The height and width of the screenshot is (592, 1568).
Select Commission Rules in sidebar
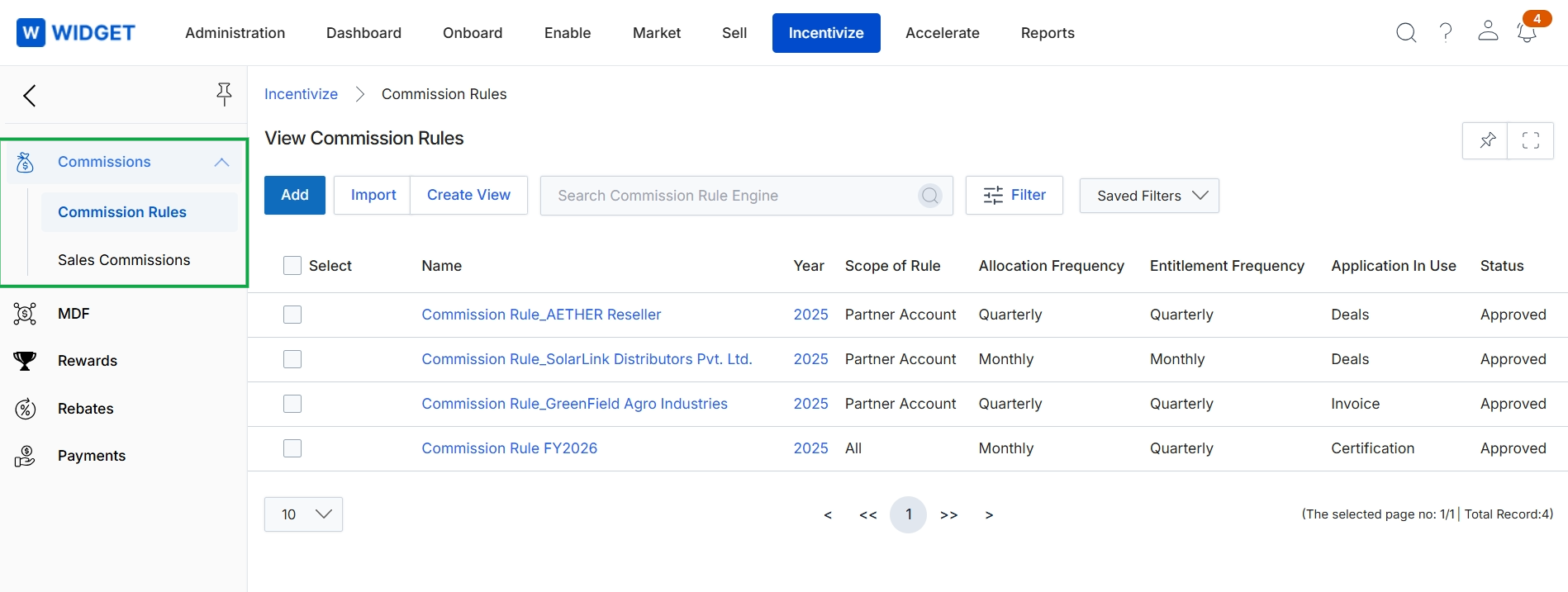pos(139,212)
